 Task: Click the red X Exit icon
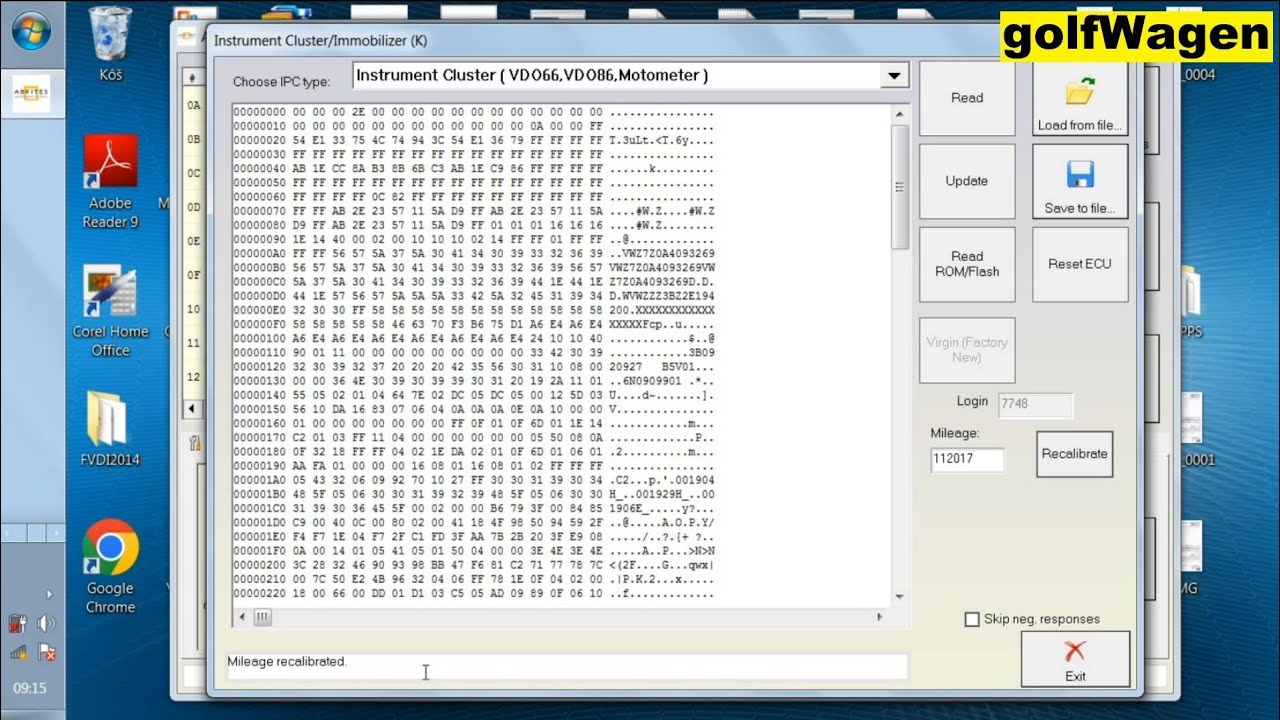point(1075,651)
